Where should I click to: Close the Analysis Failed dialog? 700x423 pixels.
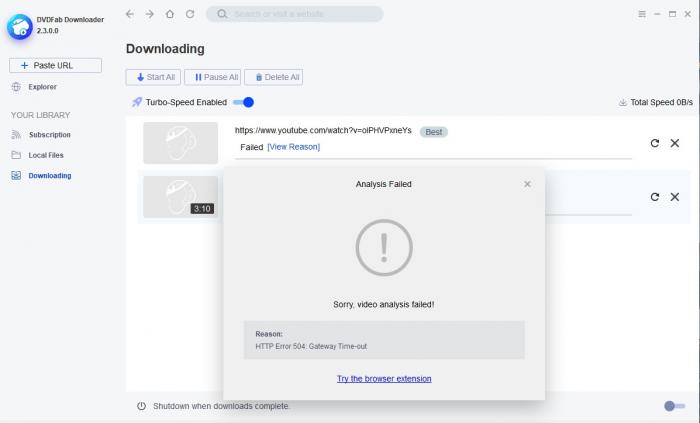click(527, 184)
